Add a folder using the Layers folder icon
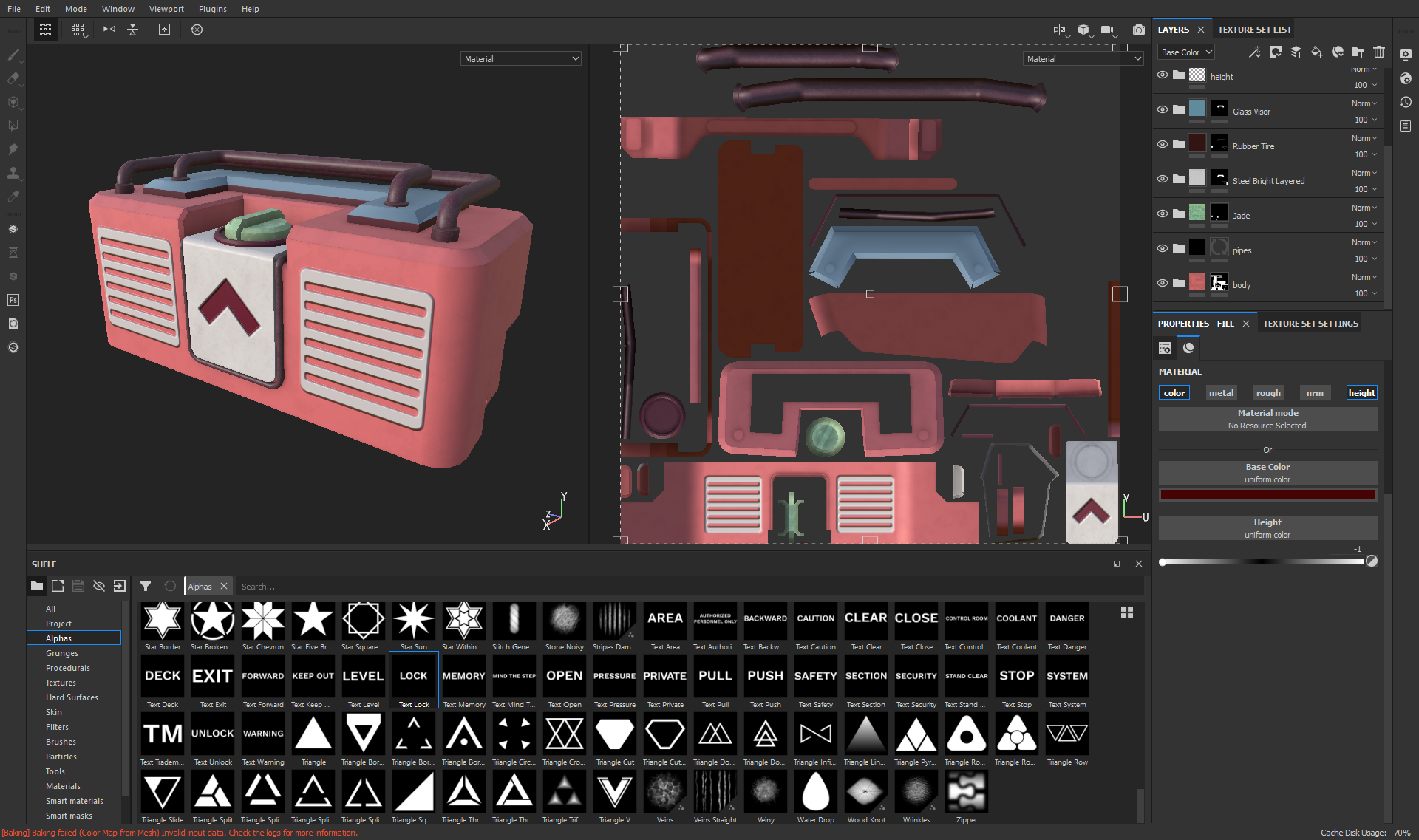1419x840 pixels. click(1358, 52)
